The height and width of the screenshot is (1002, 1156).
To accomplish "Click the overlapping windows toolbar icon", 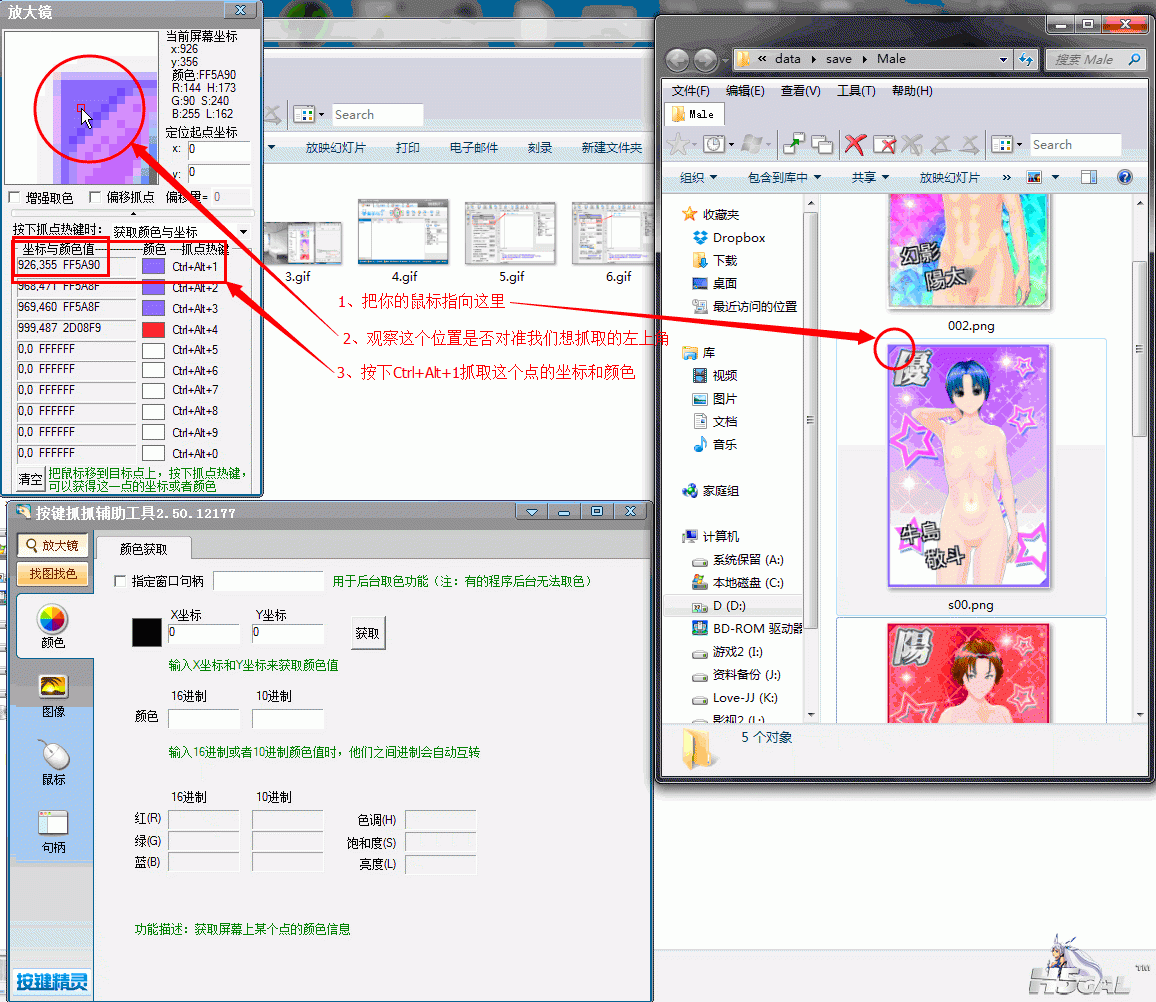I will pyautogui.click(x=822, y=145).
